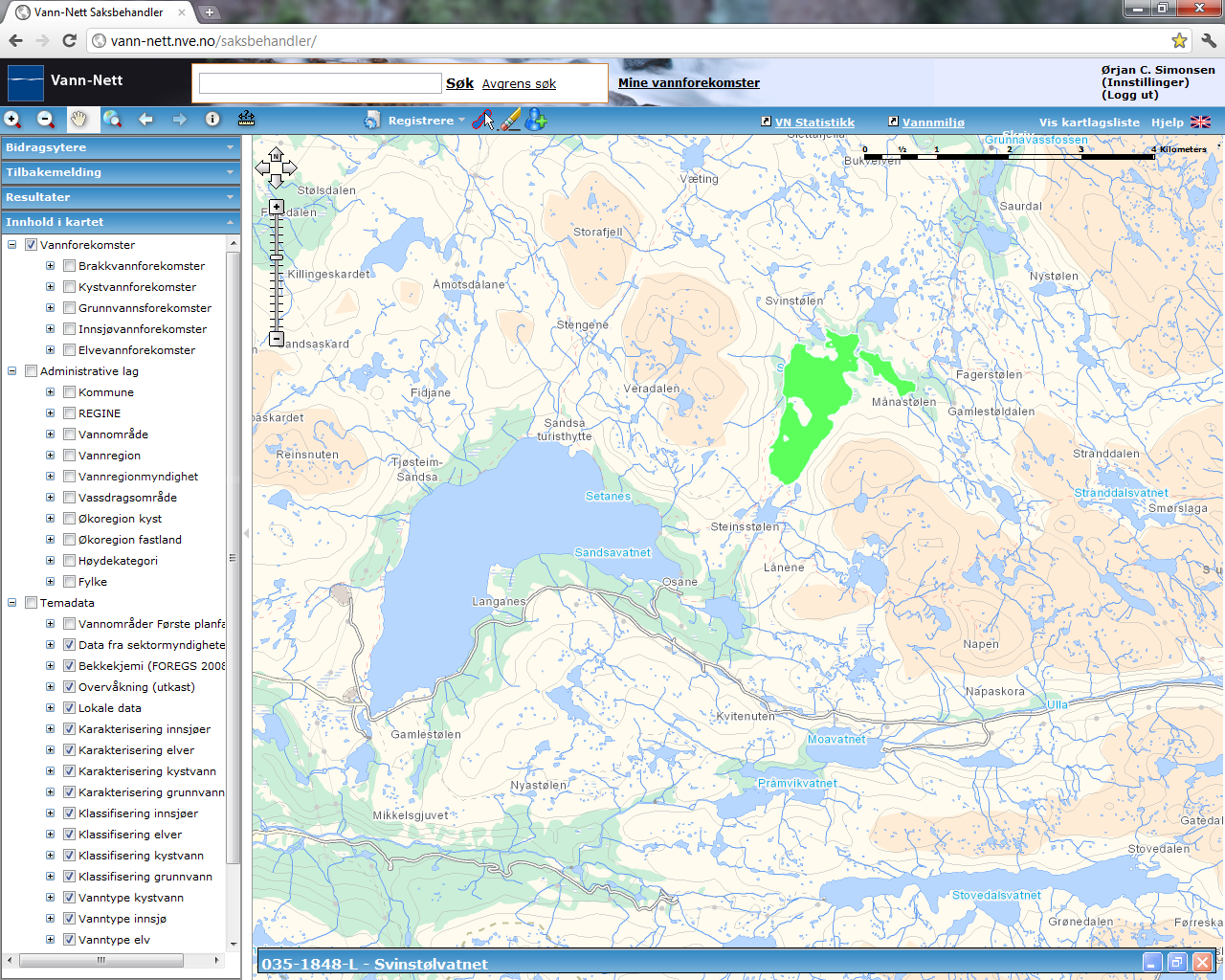
Task: Reload the page in browser
Action: (x=69, y=40)
